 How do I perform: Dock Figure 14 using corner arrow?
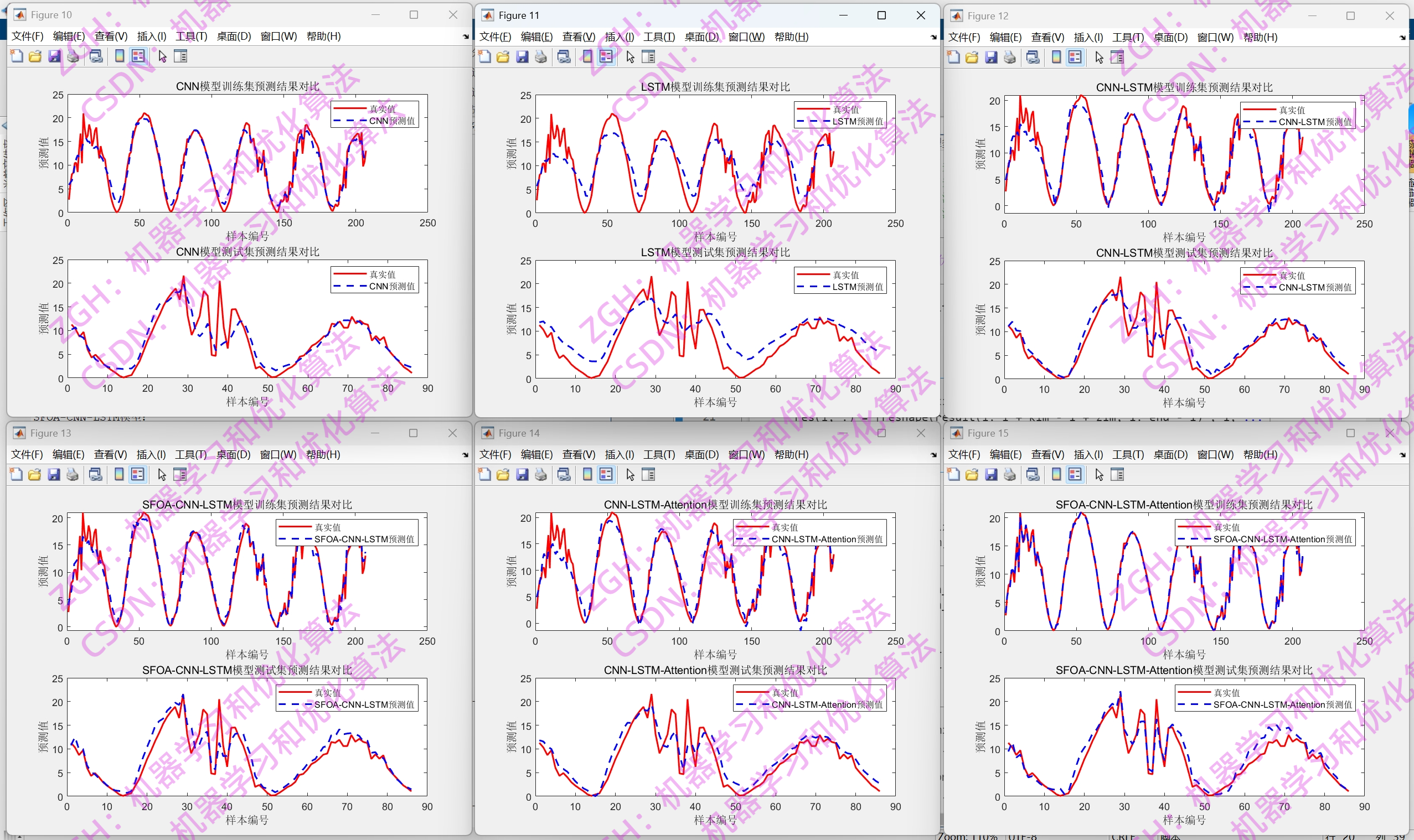pyautogui.click(x=934, y=455)
